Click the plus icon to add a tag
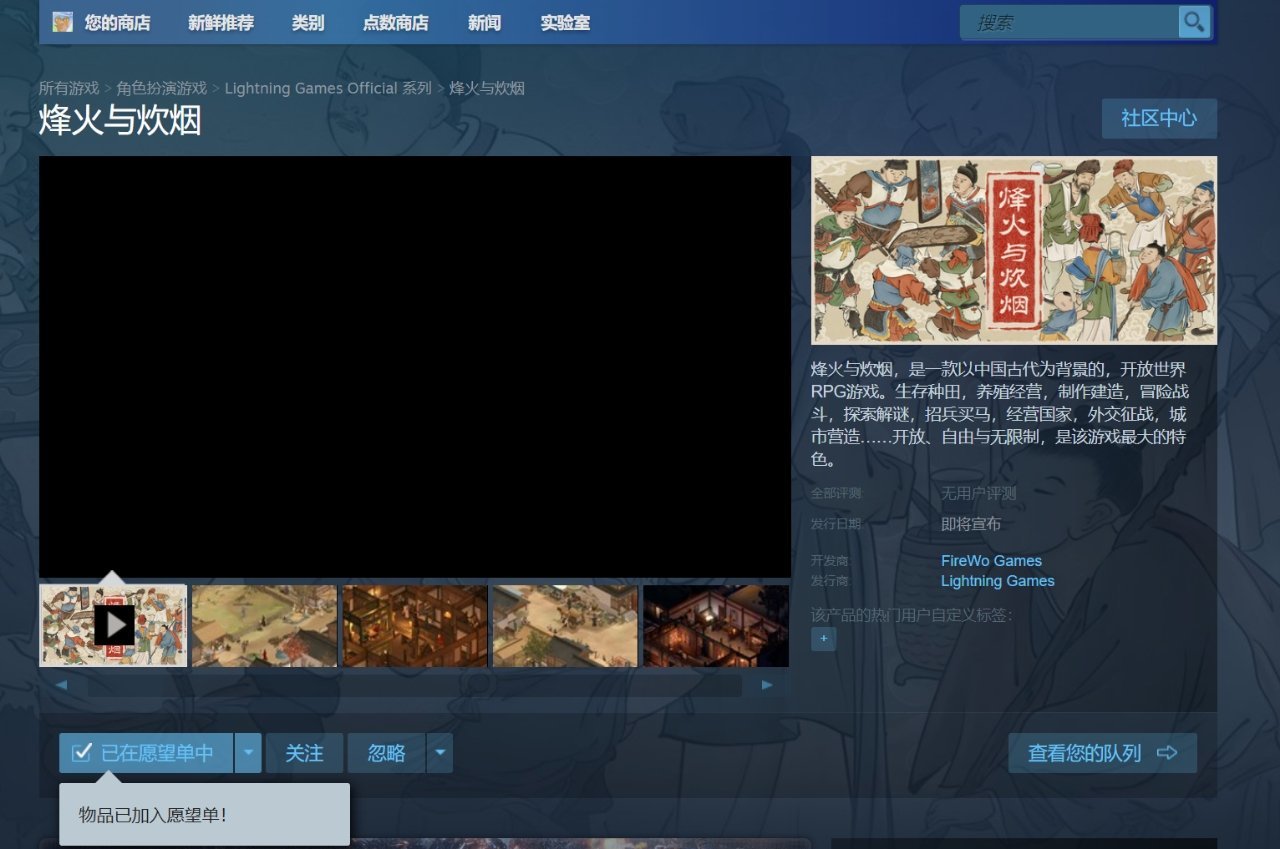This screenshot has height=849, width=1280. pos(823,638)
